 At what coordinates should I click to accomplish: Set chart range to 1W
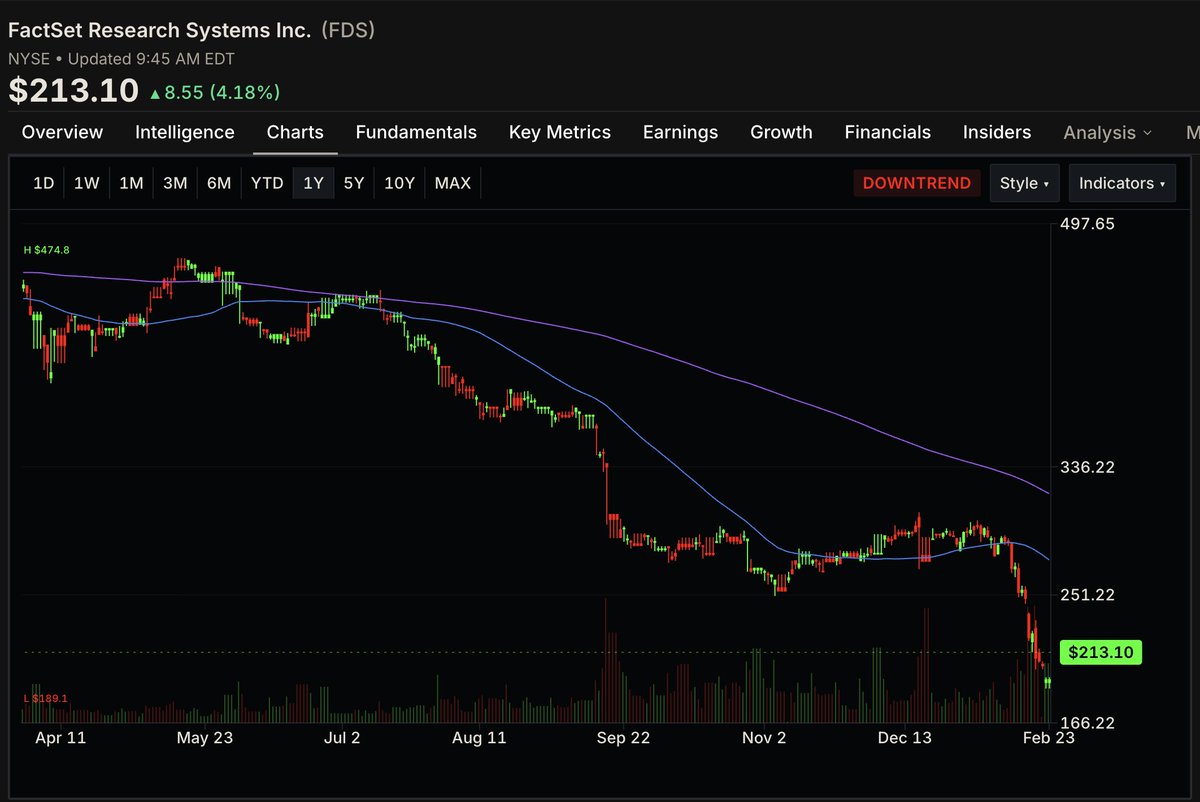pyautogui.click(x=87, y=183)
